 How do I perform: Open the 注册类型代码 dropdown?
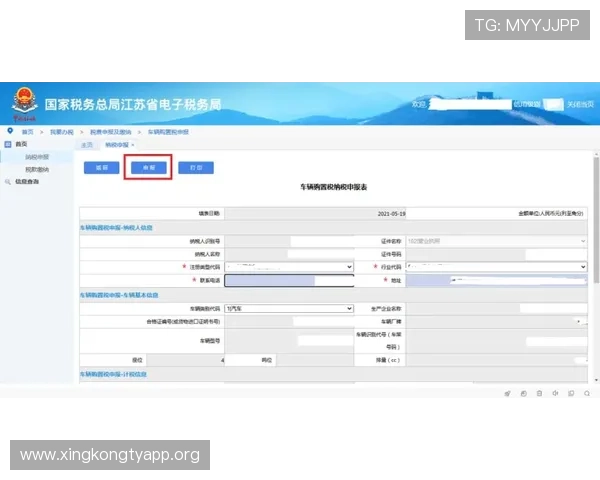coord(289,267)
